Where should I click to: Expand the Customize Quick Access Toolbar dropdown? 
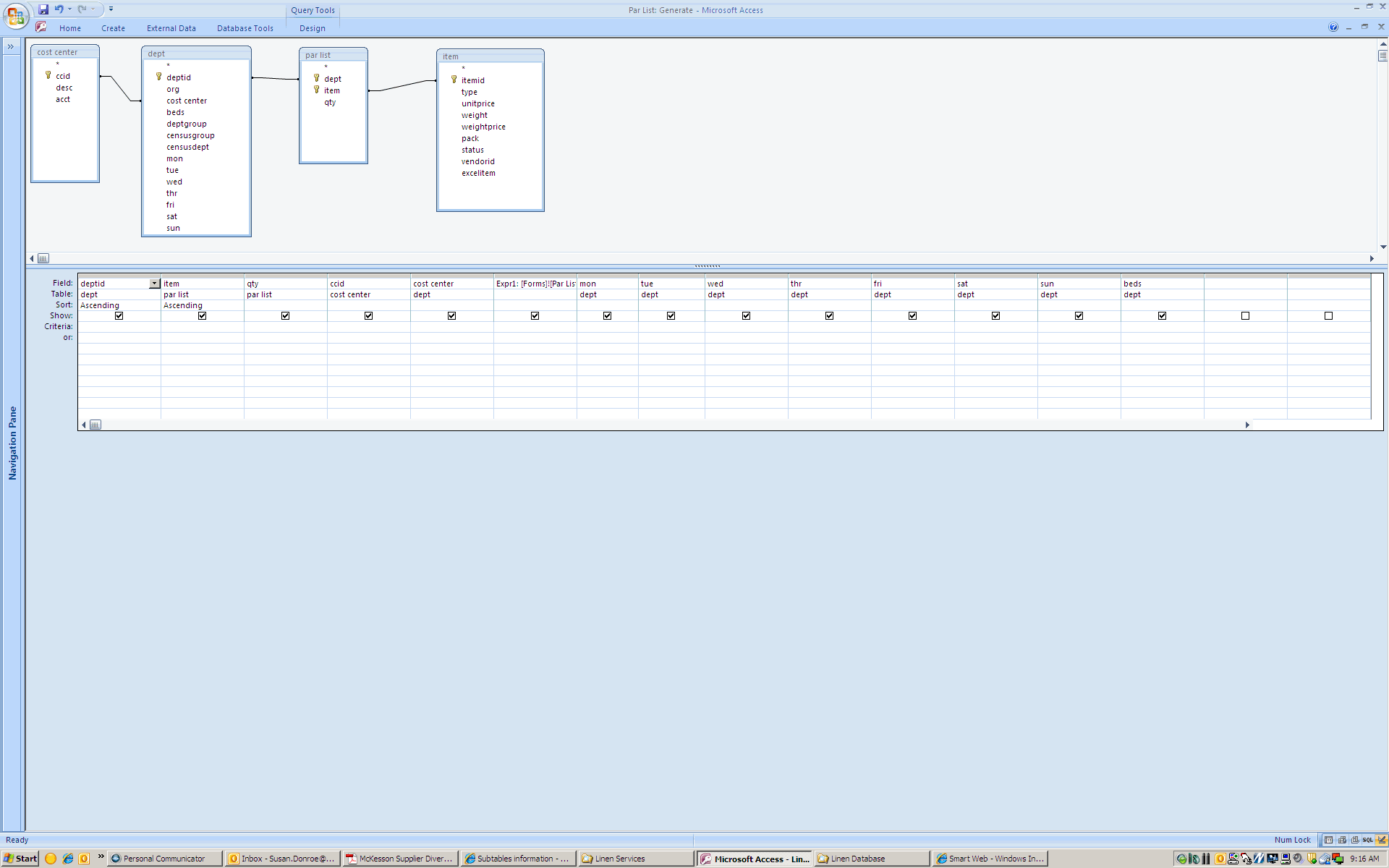point(111,9)
